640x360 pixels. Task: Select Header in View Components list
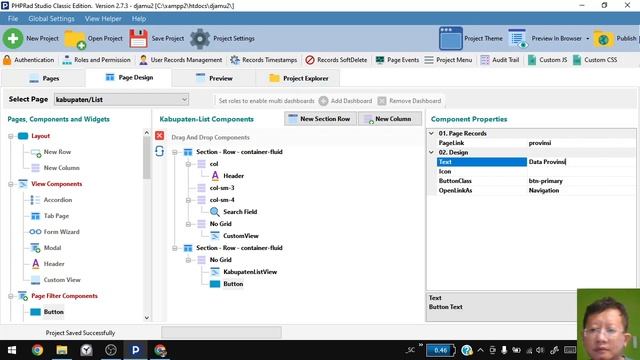54,264
